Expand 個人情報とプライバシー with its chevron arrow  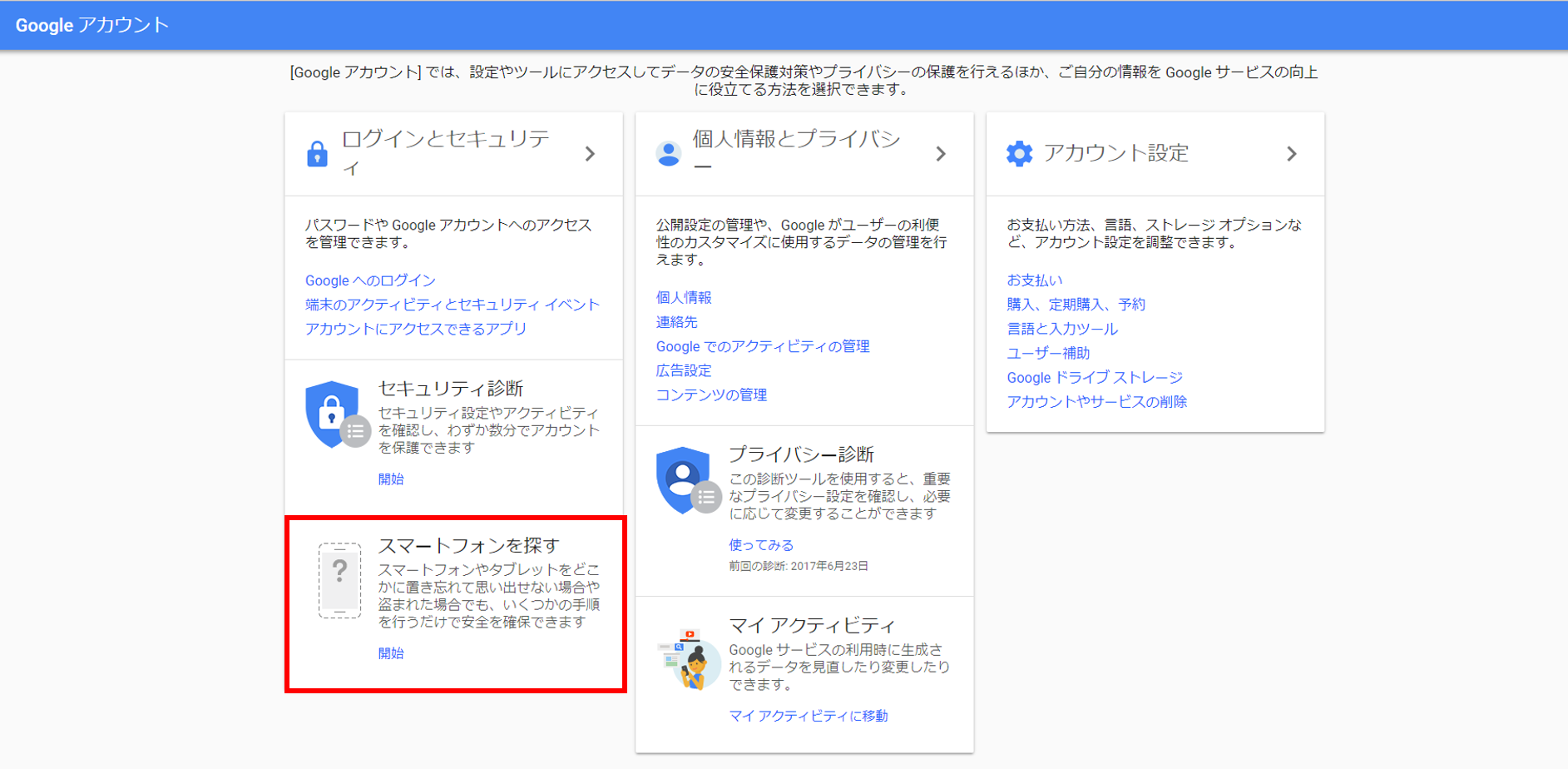pyautogui.click(x=941, y=154)
